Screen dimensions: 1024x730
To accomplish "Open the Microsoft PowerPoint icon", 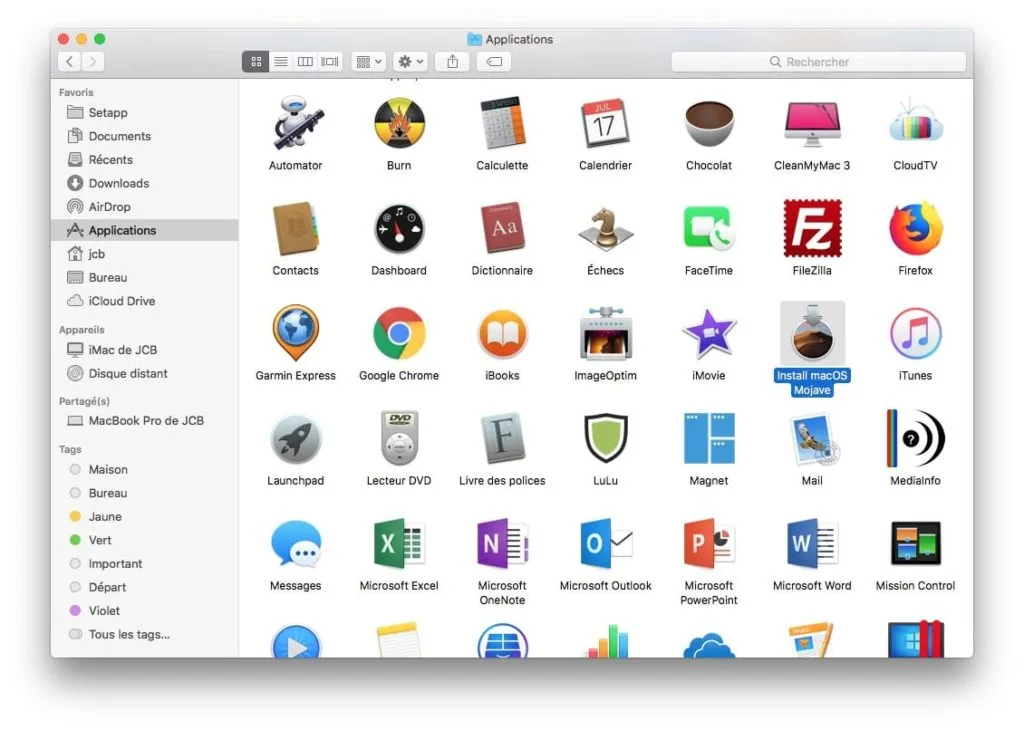I will 709,543.
